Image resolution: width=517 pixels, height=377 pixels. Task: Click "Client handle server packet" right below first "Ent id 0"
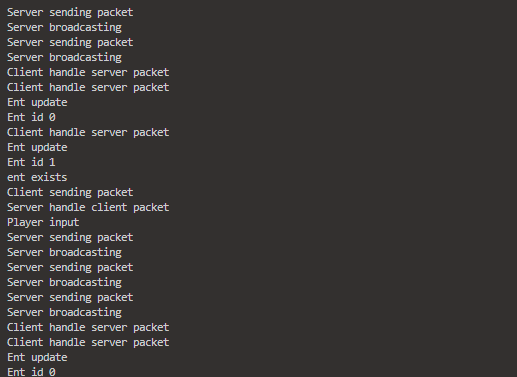(x=88, y=132)
